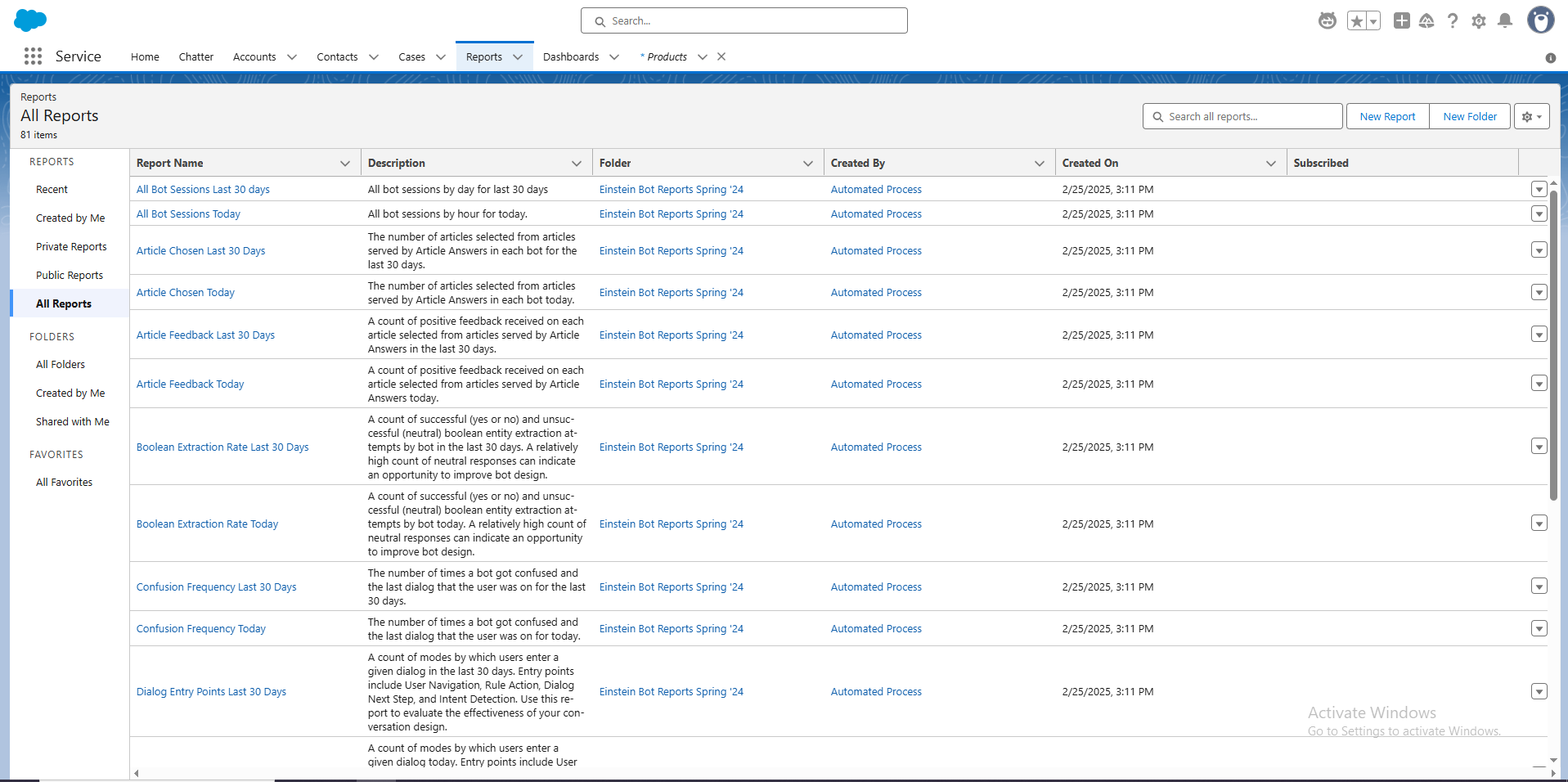Open the user profile avatar
1568x782 pixels.
pos(1541,20)
